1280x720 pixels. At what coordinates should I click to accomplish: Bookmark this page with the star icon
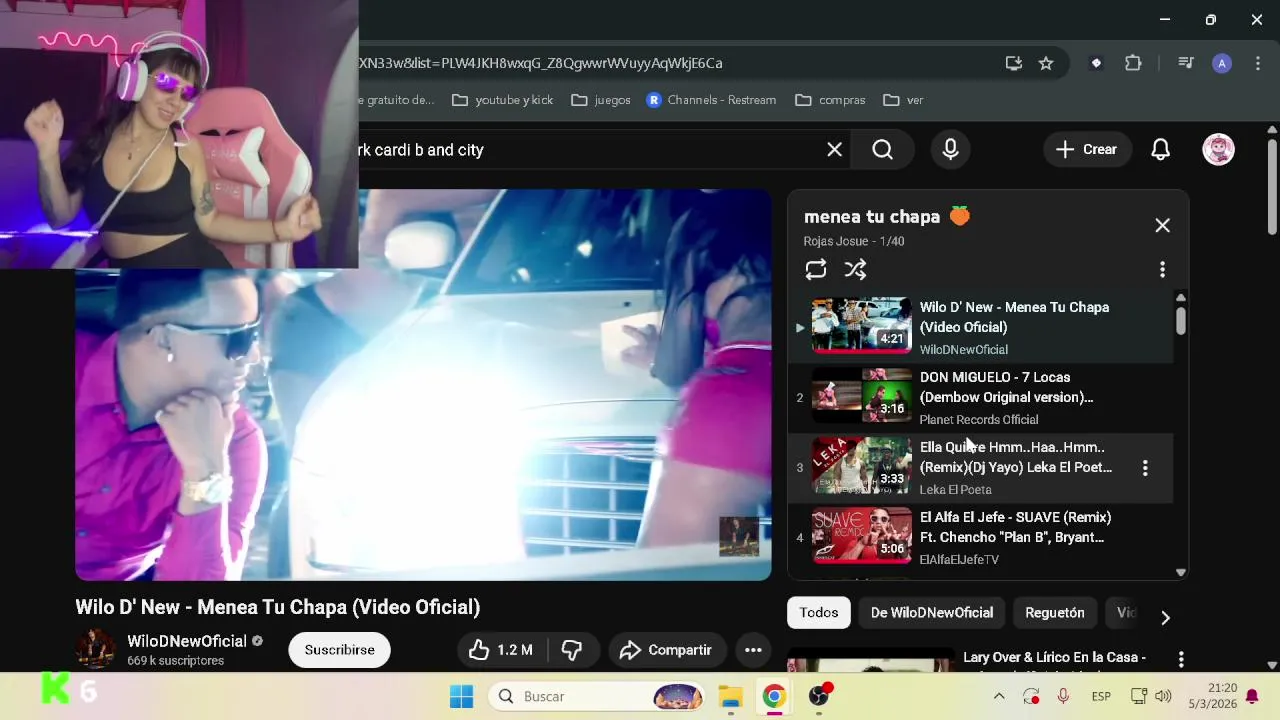pyautogui.click(x=1046, y=63)
